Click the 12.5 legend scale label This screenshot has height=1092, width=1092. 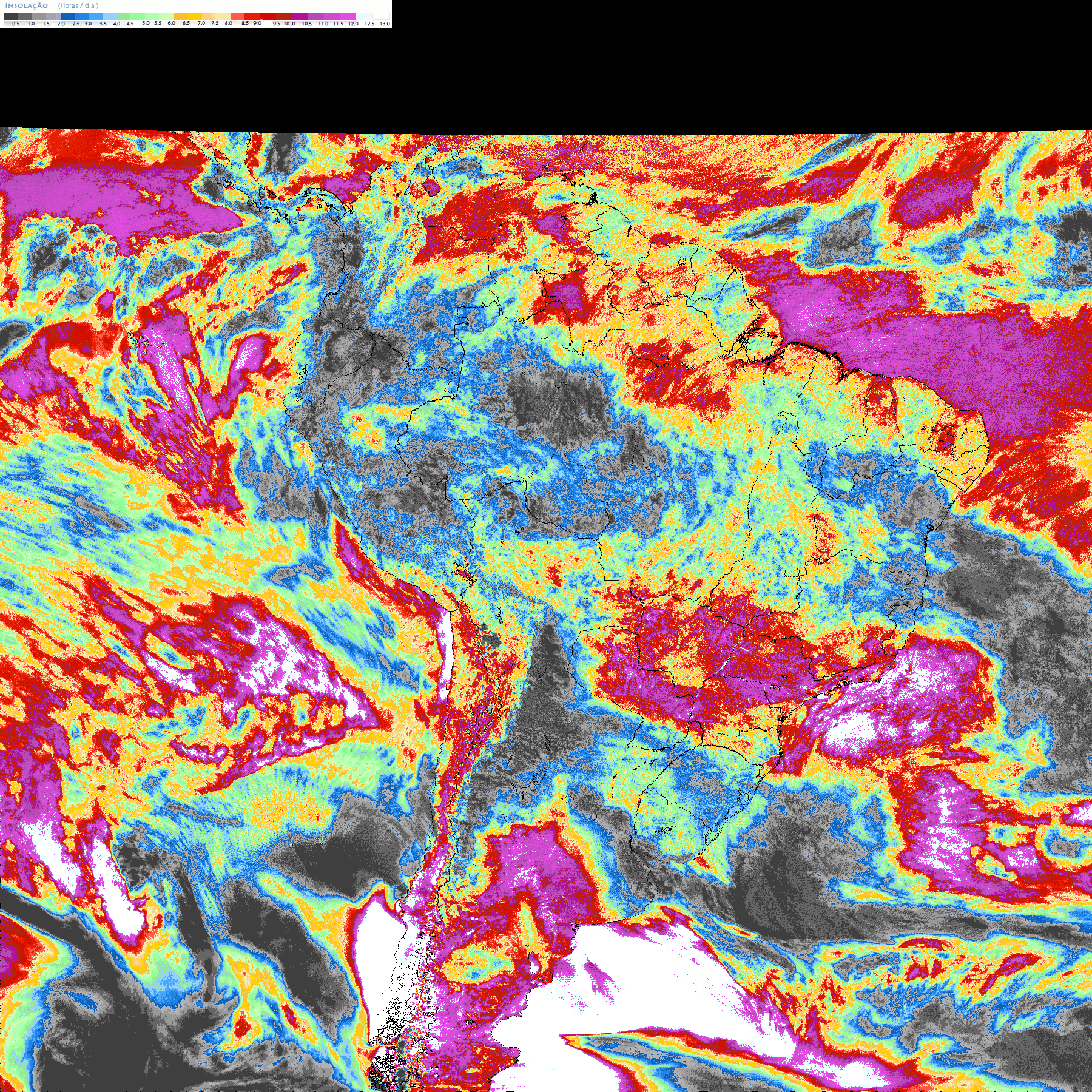(x=369, y=24)
